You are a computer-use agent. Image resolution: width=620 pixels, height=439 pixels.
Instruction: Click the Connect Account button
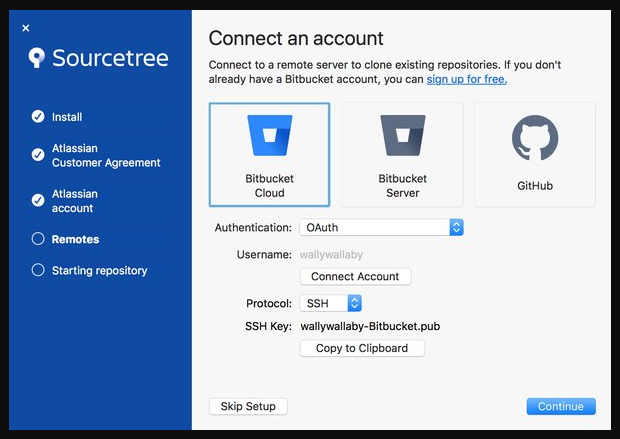tap(355, 277)
